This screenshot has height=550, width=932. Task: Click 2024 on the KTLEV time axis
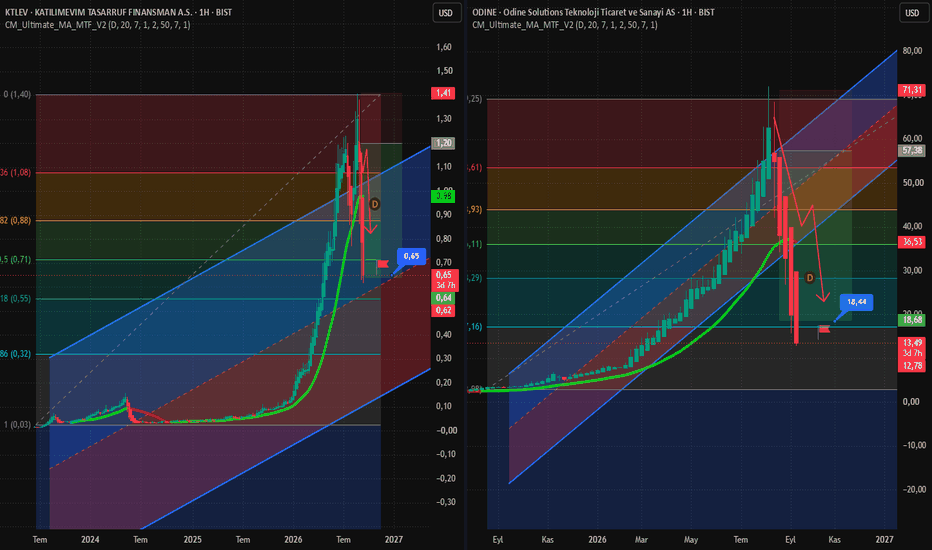point(90,540)
